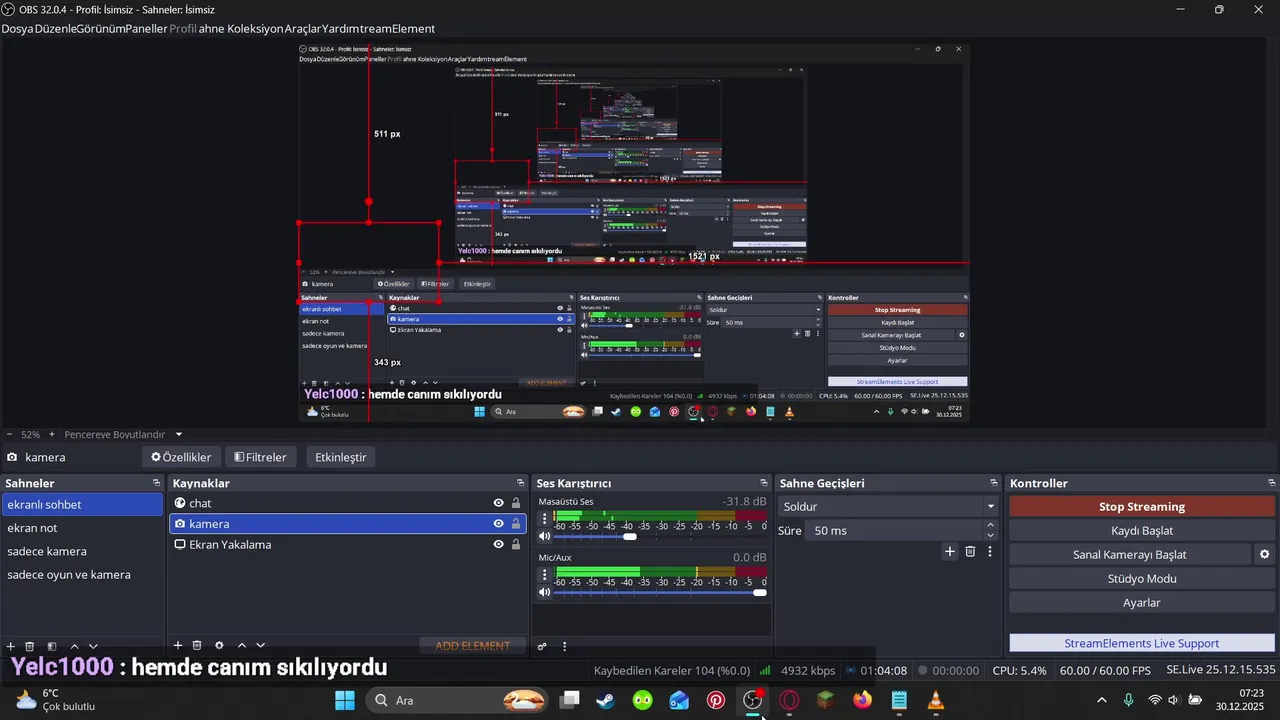Viewport: 1280px width, 720px height.
Task: Undock the Sahneler panel
Action: point(156,483)
